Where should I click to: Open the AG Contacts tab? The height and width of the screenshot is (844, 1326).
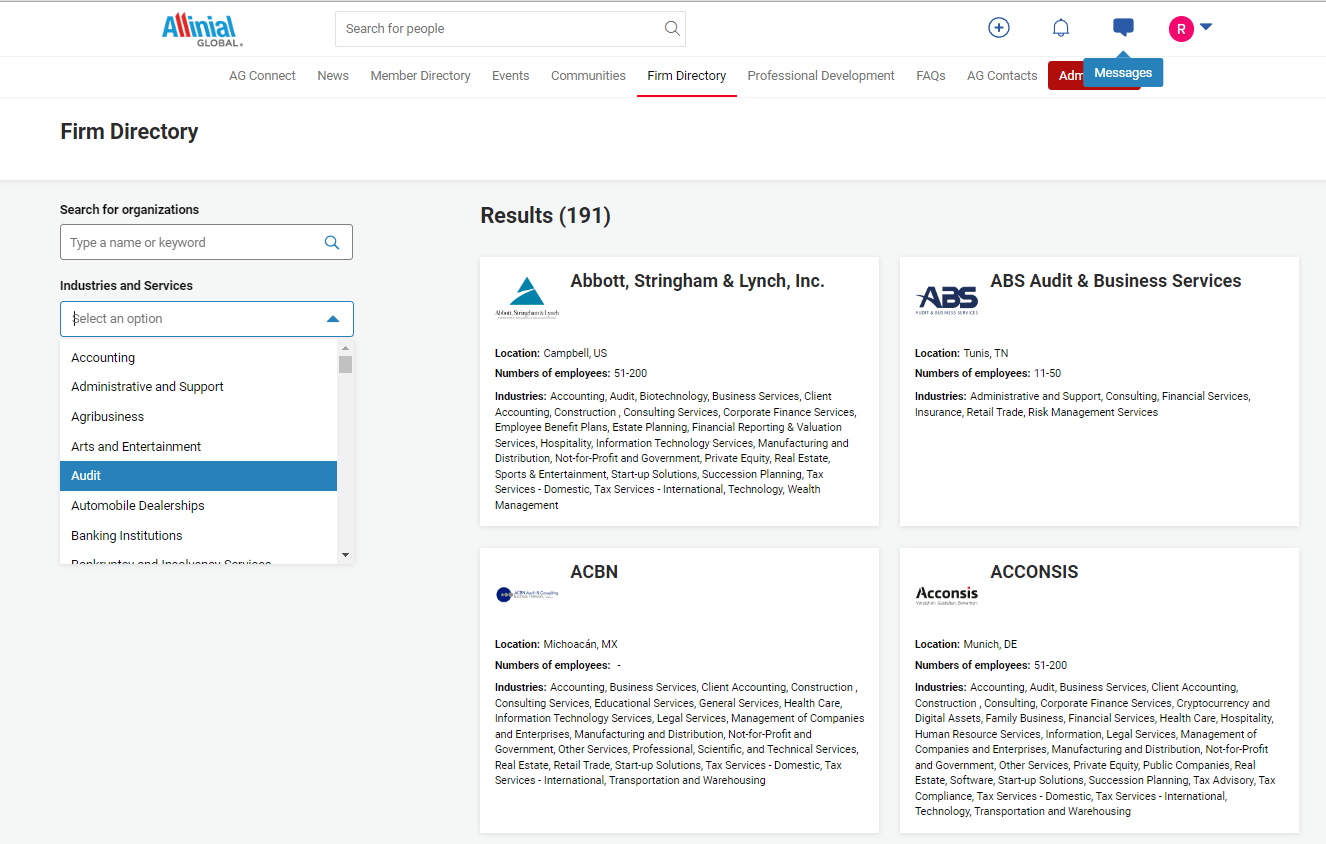pyautogui.click(x=1002, y=76)
